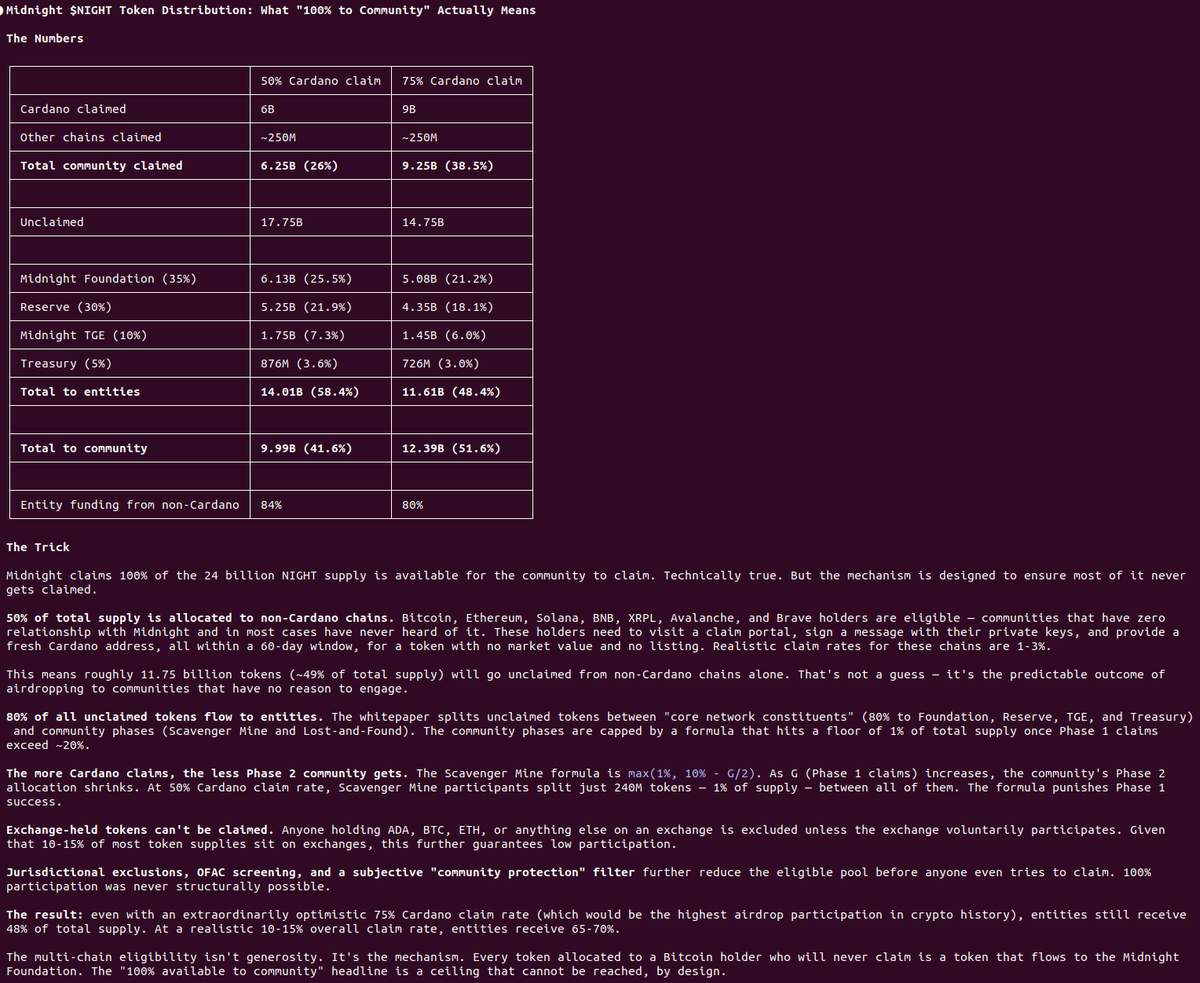Select the "Midnight Foundation (35%)" row label

(108, 278)
